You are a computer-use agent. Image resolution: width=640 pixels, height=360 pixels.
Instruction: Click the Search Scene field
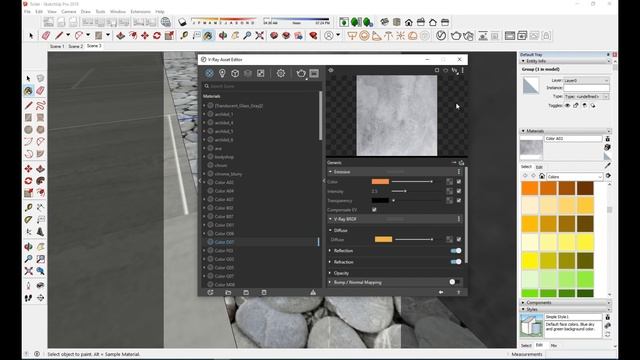coord(262,86)
